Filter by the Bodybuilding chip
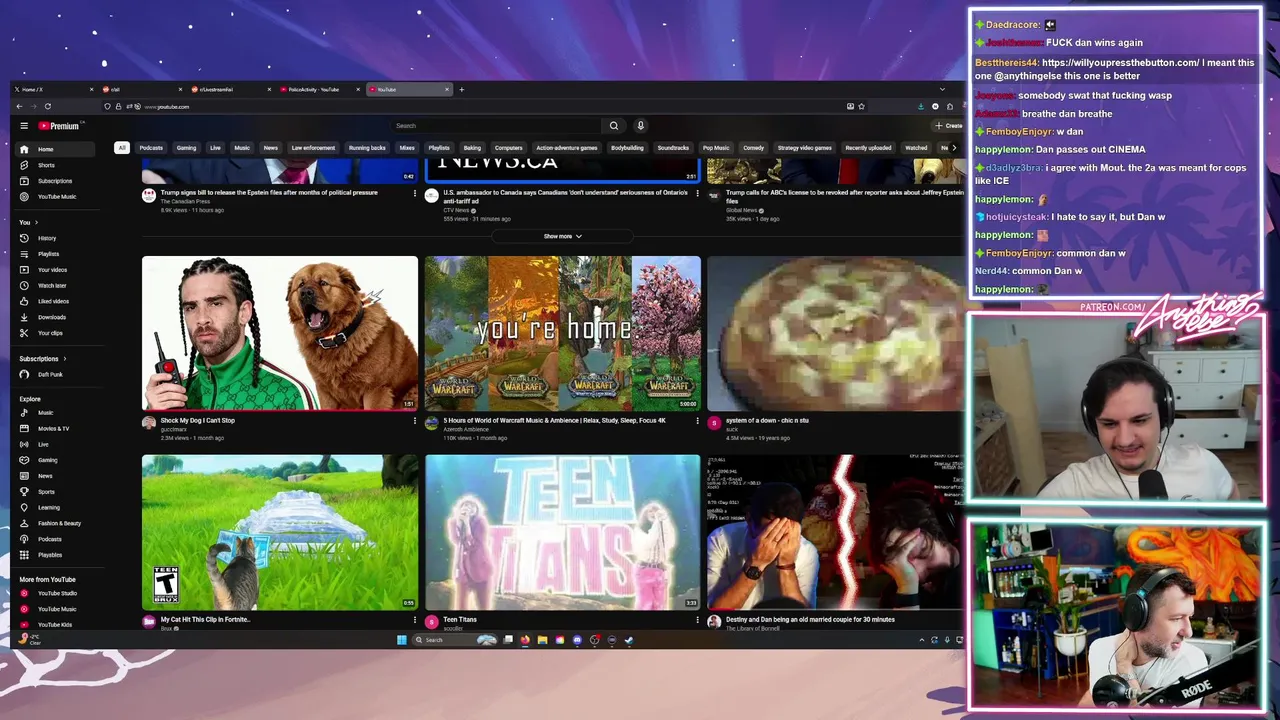This screenshot has width=1280, height=720. coord(627,148)
